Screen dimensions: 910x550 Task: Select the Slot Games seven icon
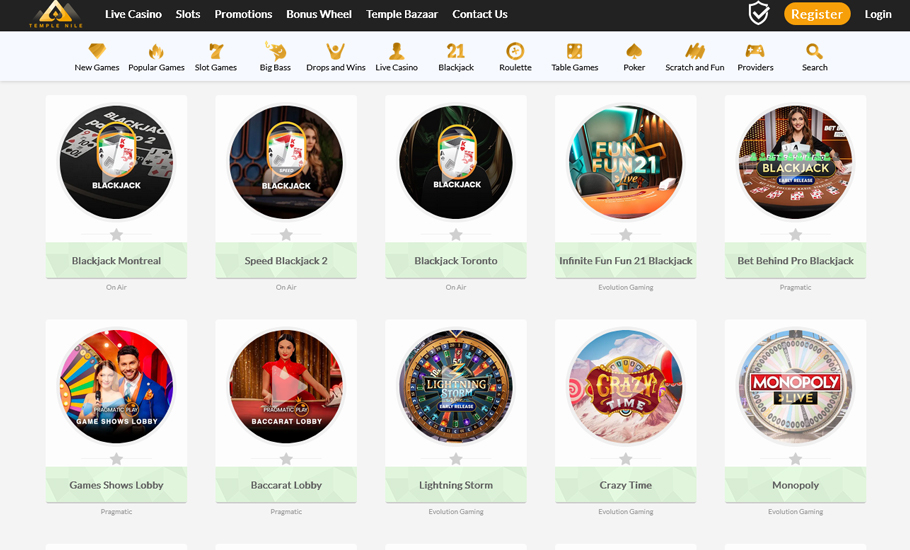216,51
